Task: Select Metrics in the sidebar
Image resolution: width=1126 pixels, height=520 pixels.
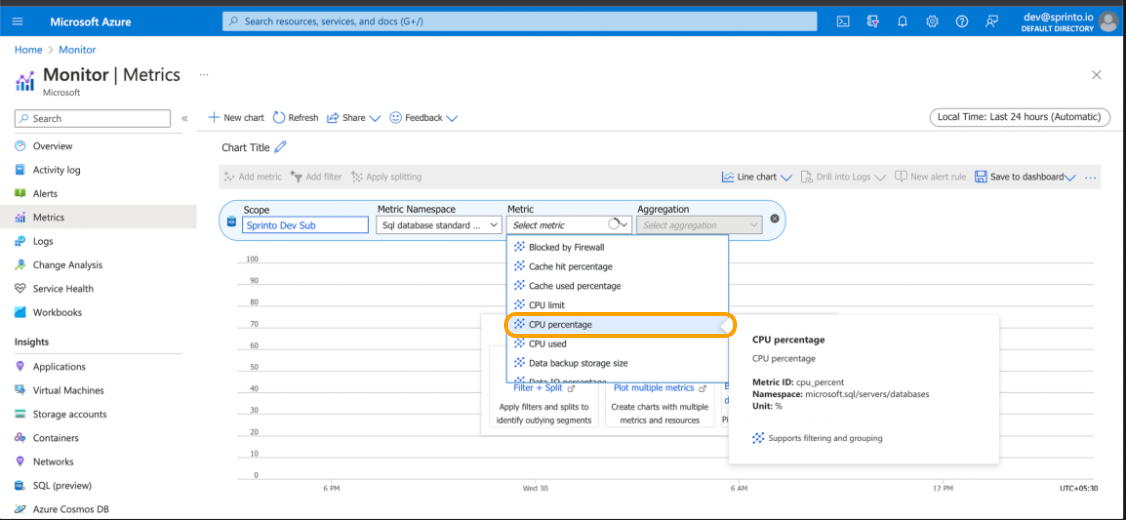Action: click(x=48, y=218)
